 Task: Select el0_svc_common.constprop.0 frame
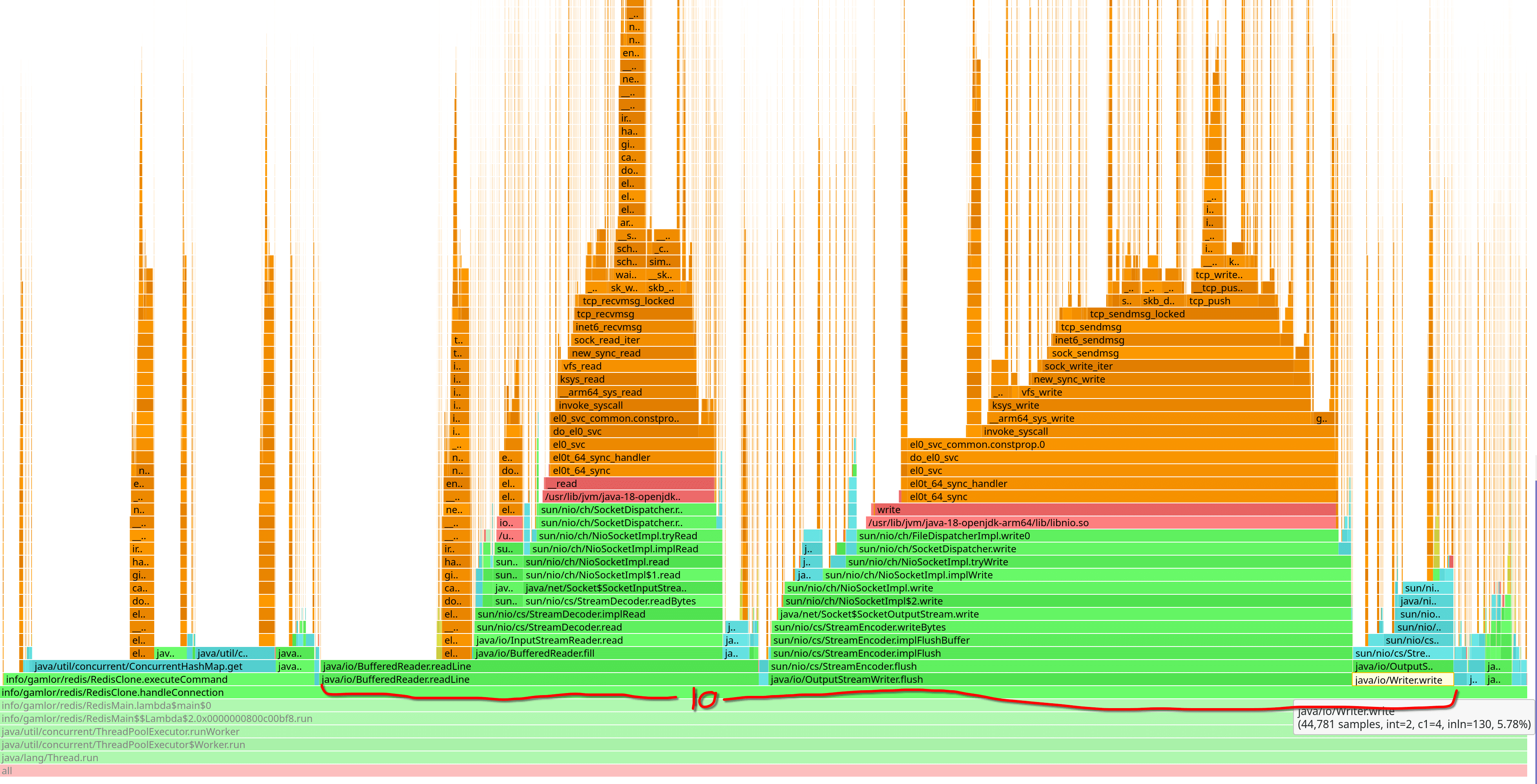1122,445
